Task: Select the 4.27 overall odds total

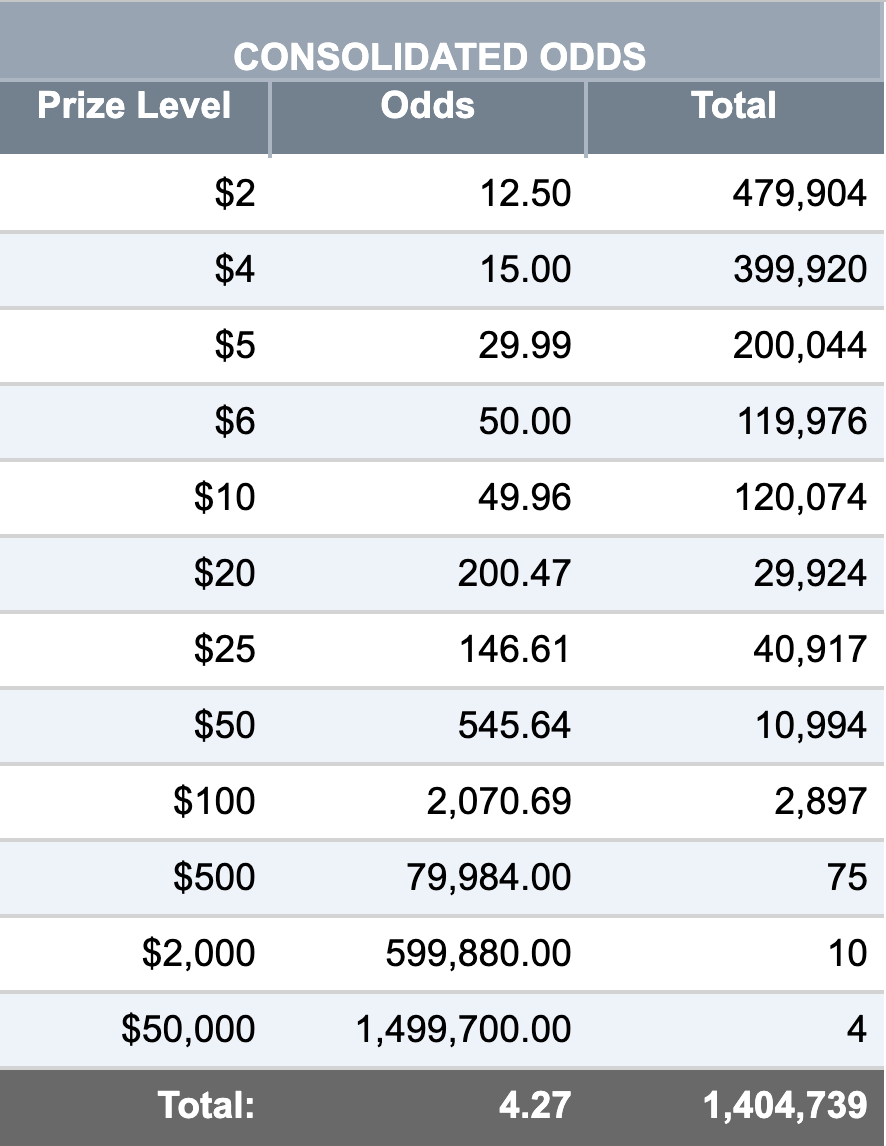Action: (535, 1106)
